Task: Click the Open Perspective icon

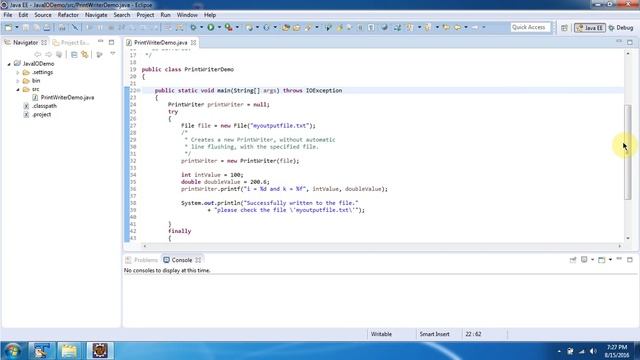Action: (564, 28)
